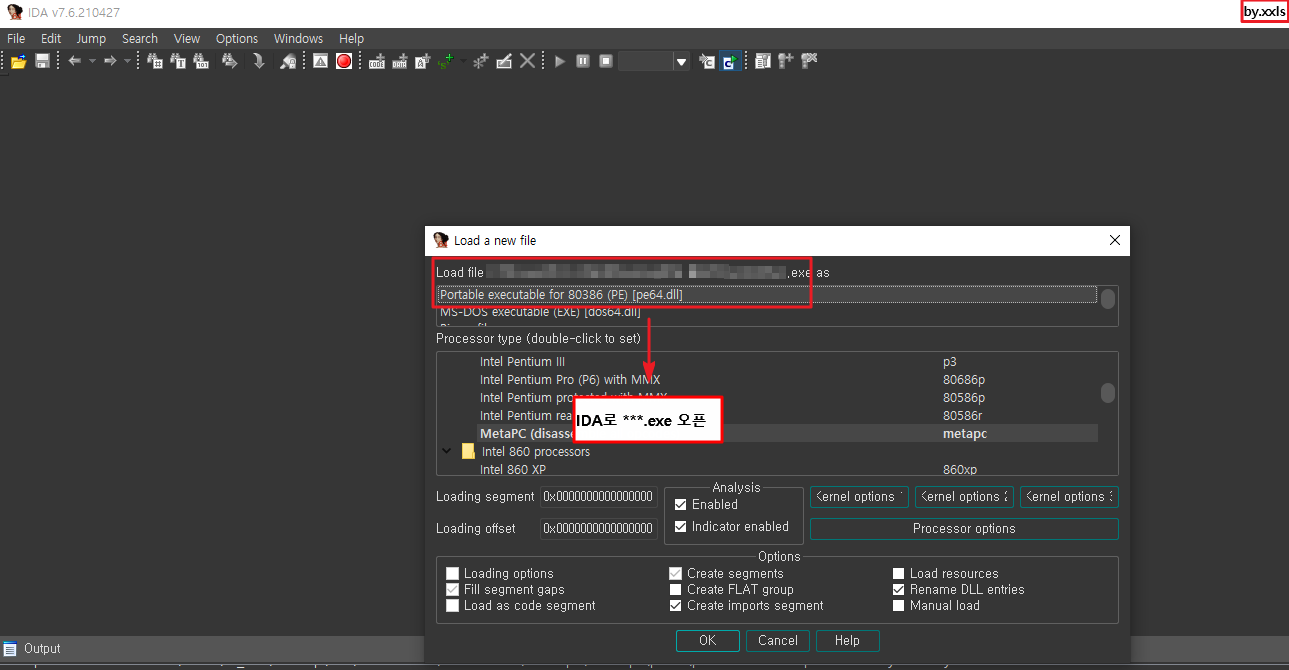Click the stop process square icon
The image size is (1289, 670).
[x=606, y=61]
